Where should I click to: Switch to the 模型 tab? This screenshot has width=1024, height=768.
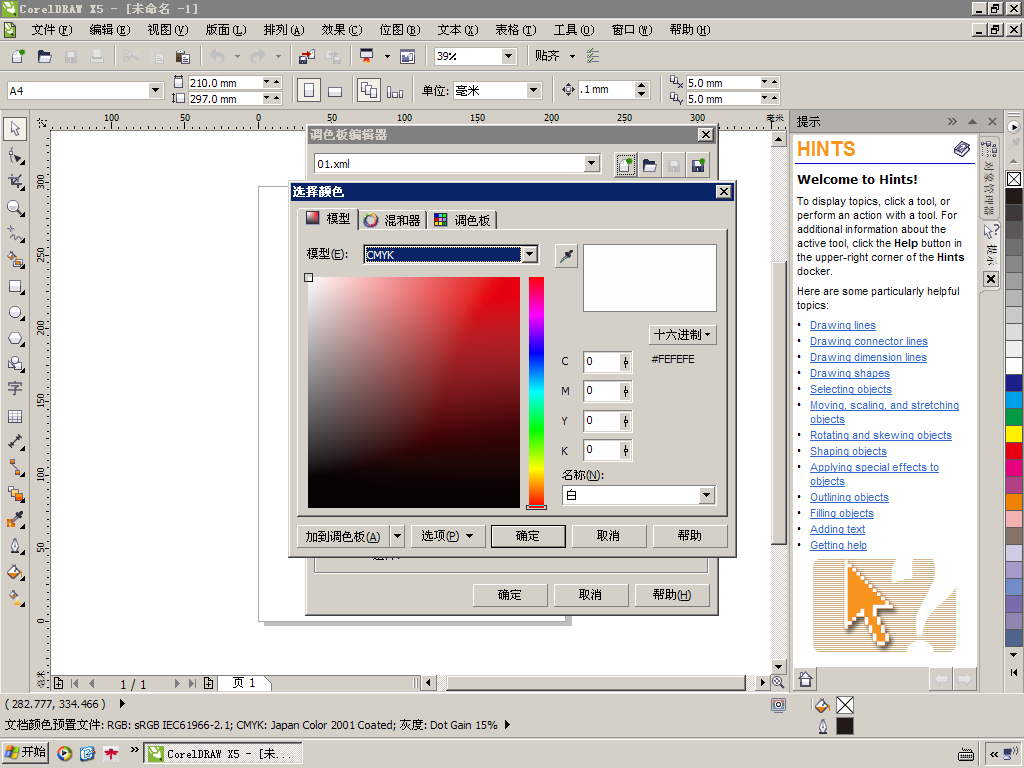[328, 219]
